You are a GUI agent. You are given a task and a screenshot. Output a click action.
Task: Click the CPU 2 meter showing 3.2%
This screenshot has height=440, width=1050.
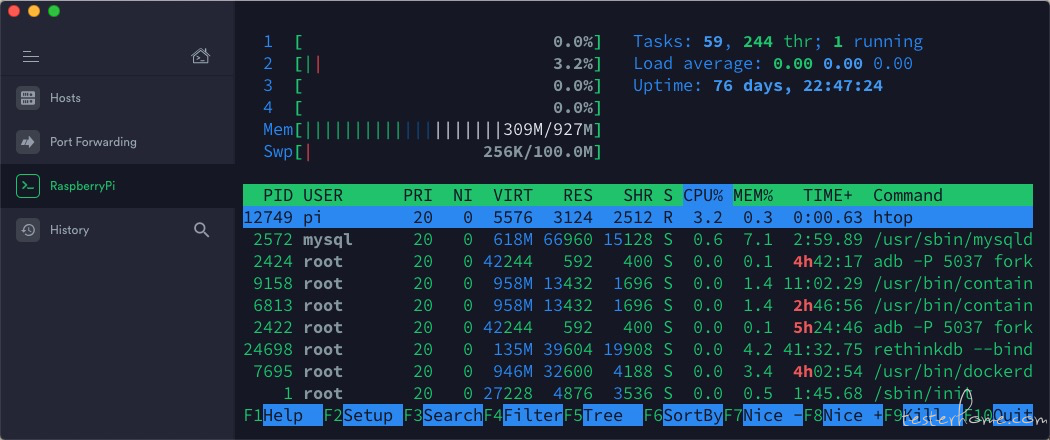tap(433, 64)
